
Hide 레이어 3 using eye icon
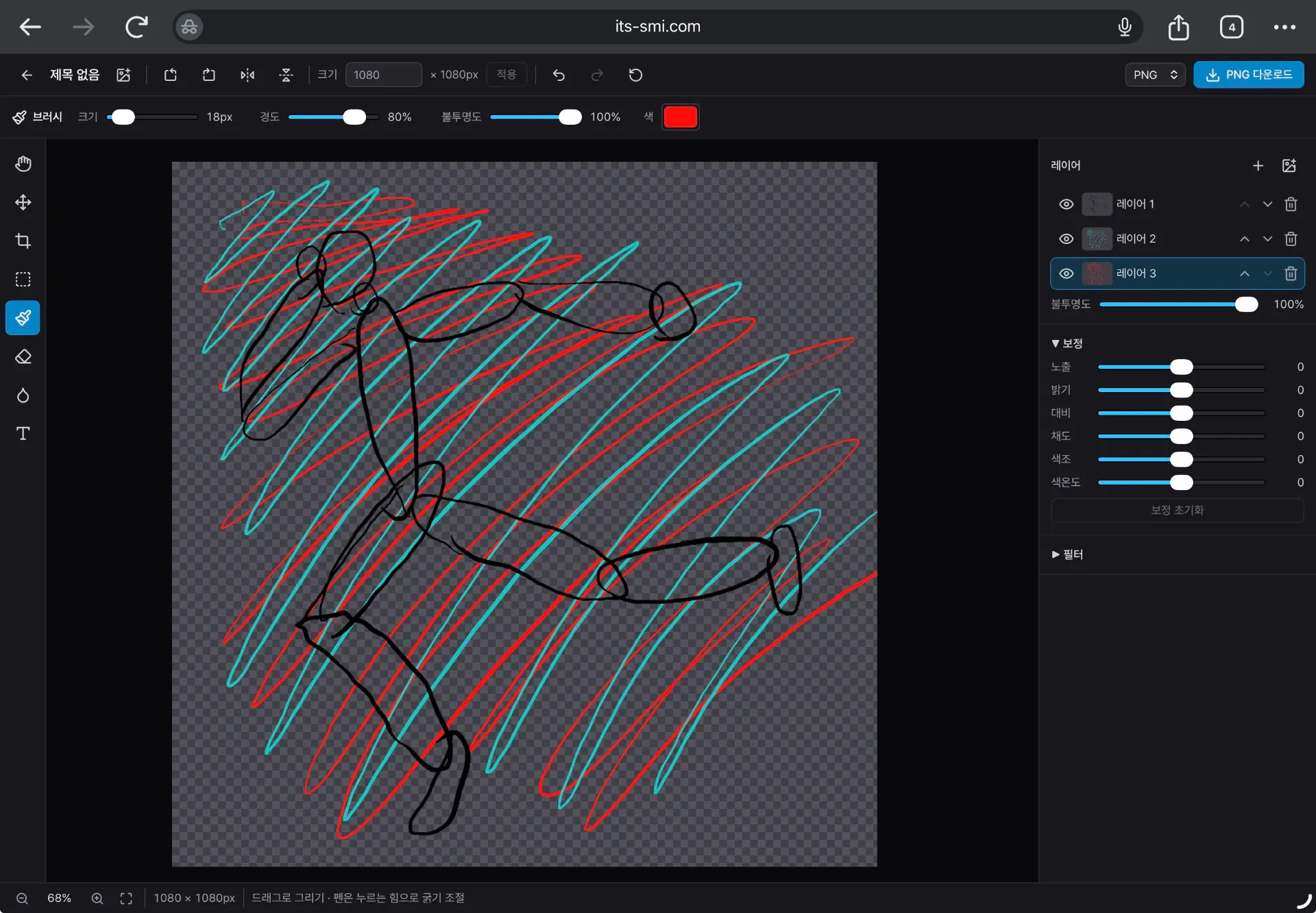(x=1066, y=273)
